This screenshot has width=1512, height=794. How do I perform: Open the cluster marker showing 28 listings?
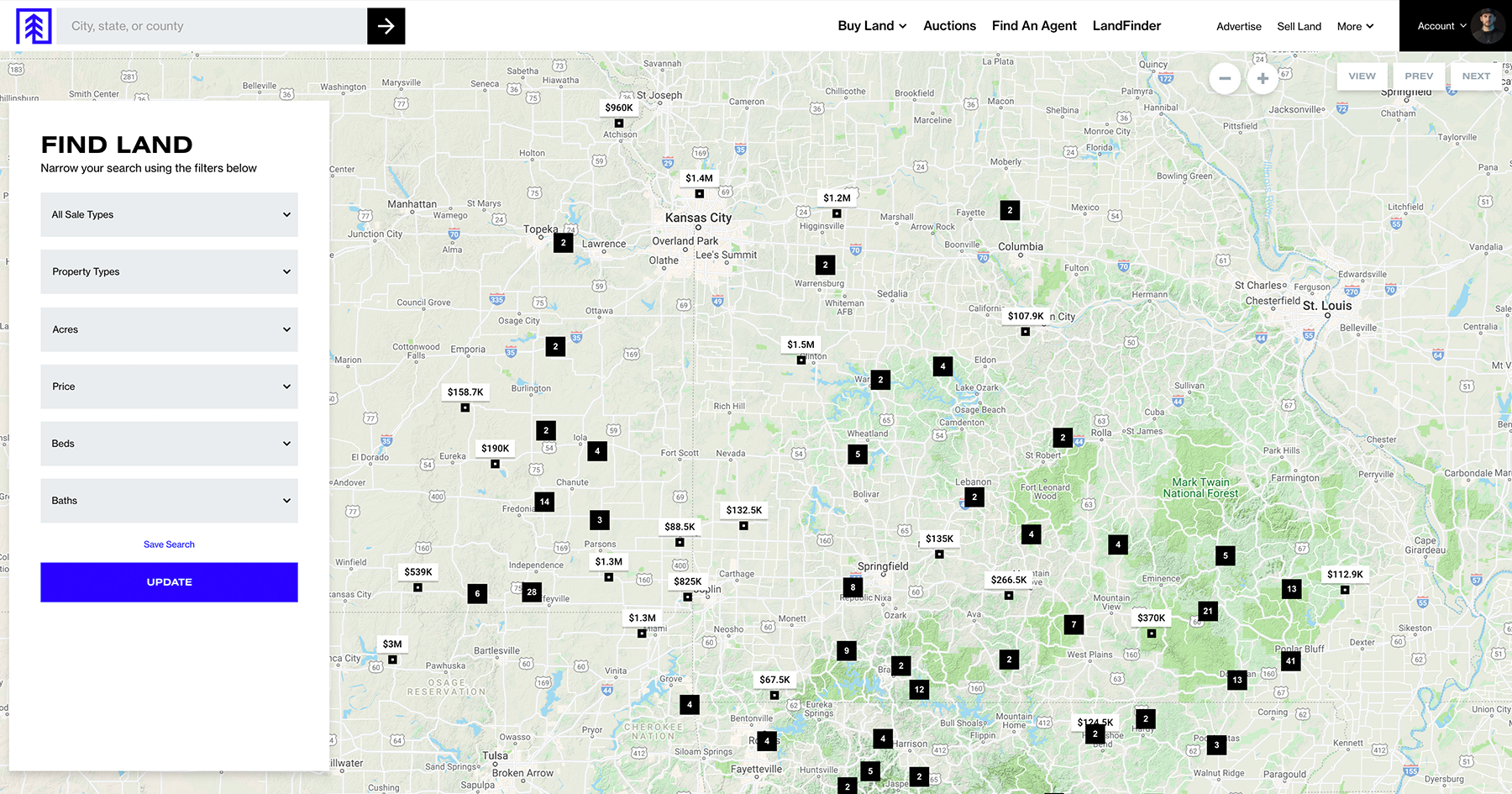531,592
